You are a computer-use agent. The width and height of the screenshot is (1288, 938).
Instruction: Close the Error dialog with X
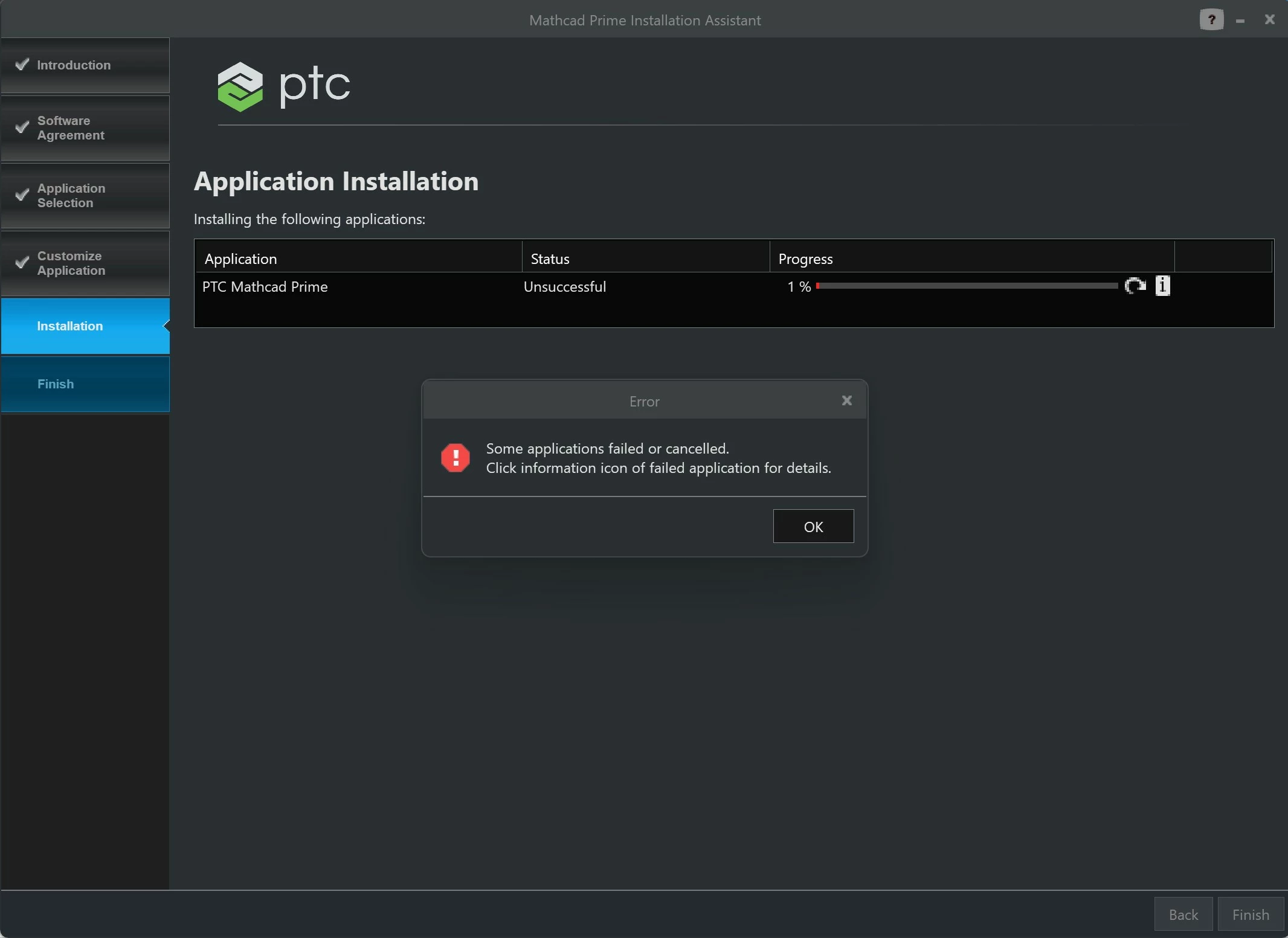(846, 400)
